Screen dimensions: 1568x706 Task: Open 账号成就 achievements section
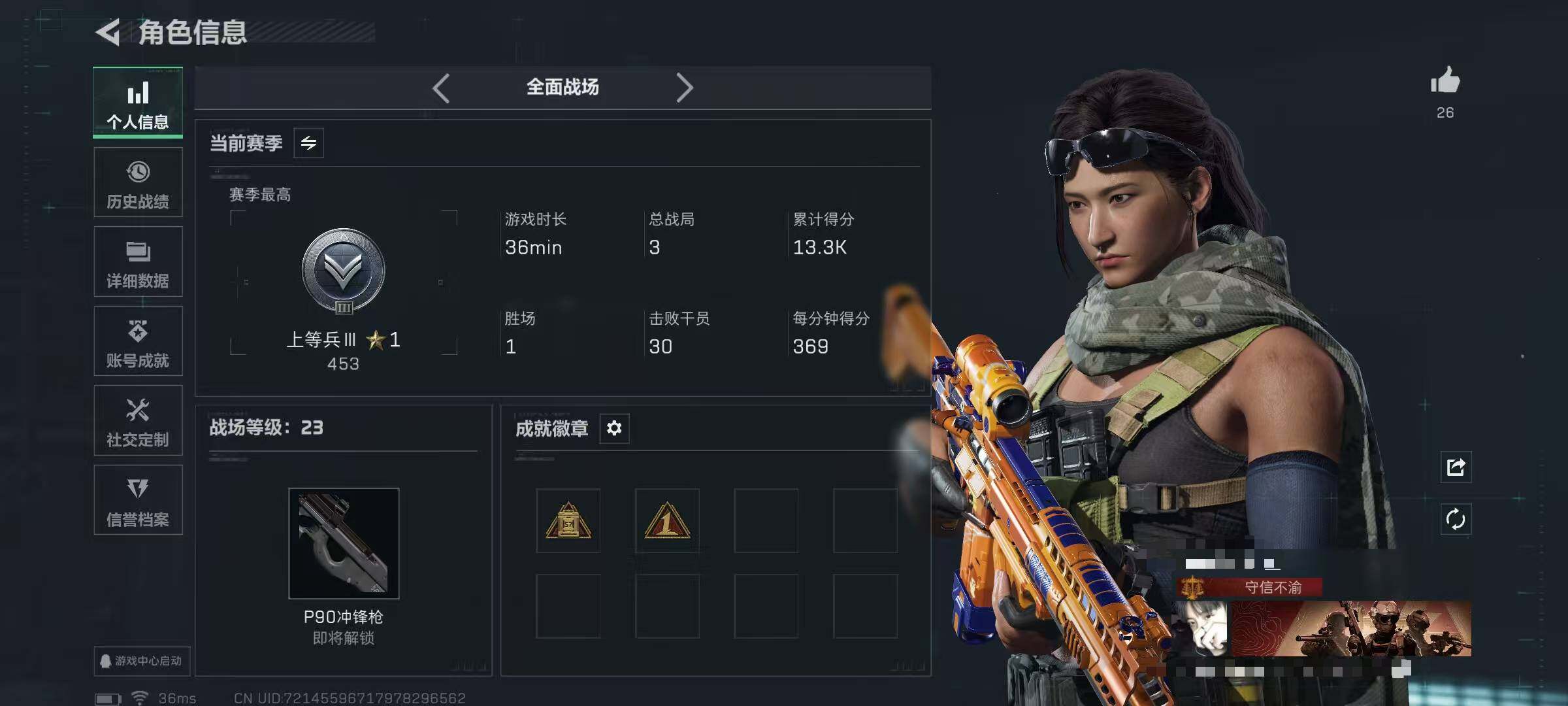pos(138,341)
